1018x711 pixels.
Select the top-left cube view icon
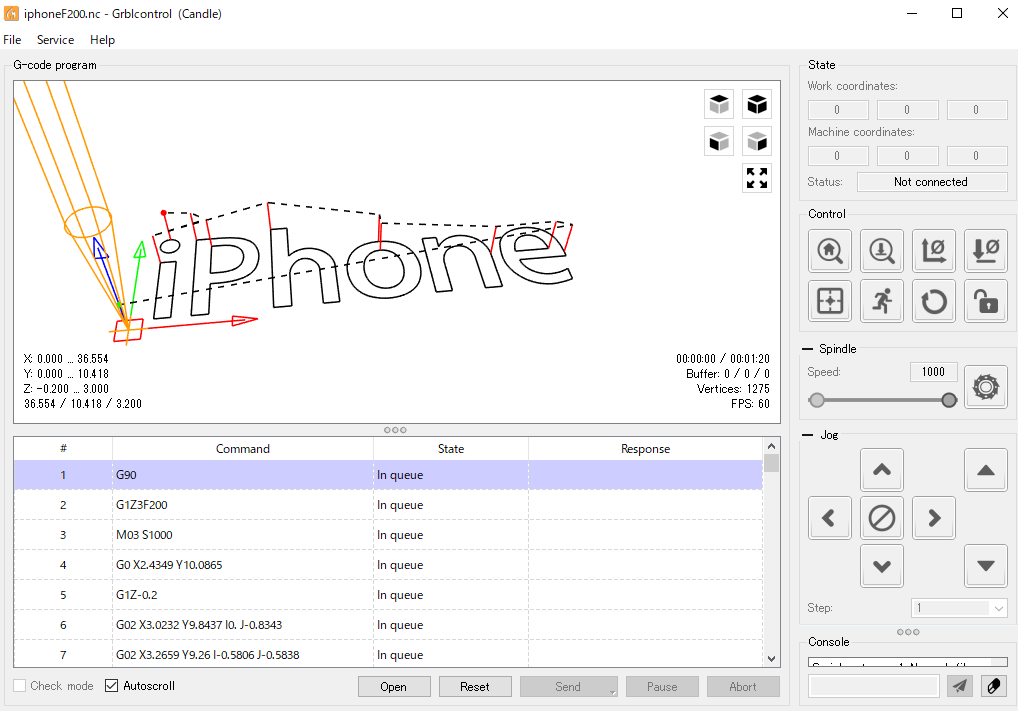[x=719, y=104]
